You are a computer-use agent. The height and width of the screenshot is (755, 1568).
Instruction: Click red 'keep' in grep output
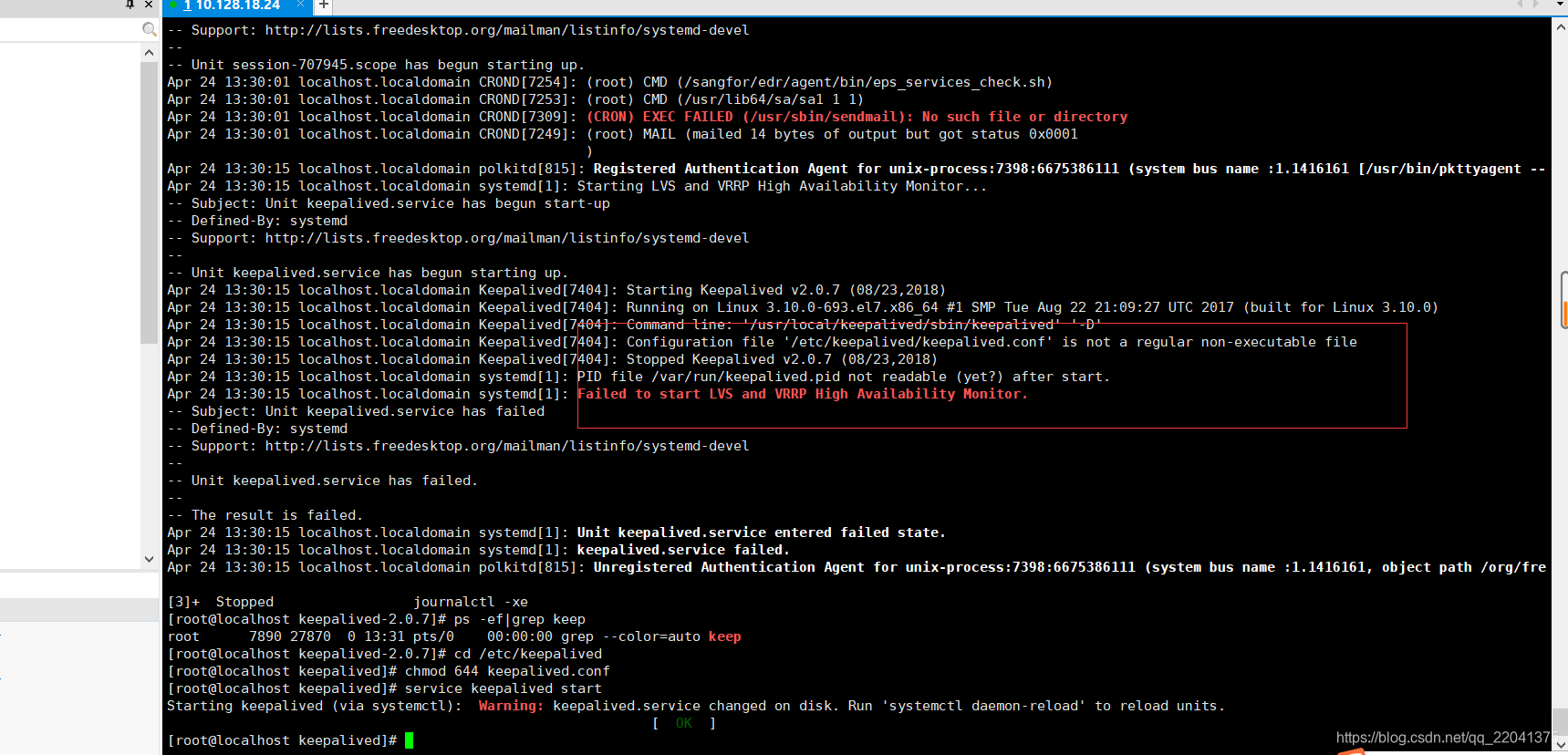click(725, 636)
